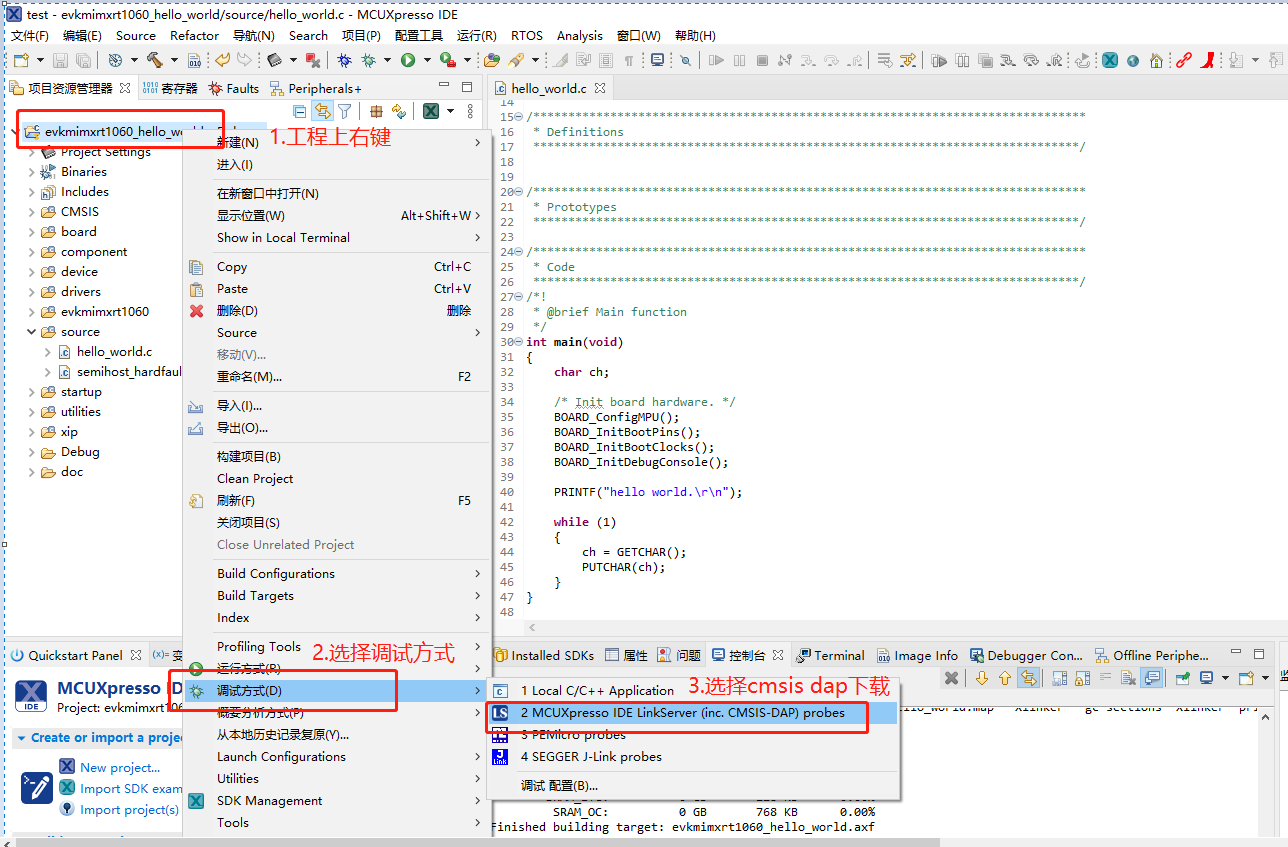
Task: Click the red chain link toolbar icon
Action: [x=1184, y=60]
